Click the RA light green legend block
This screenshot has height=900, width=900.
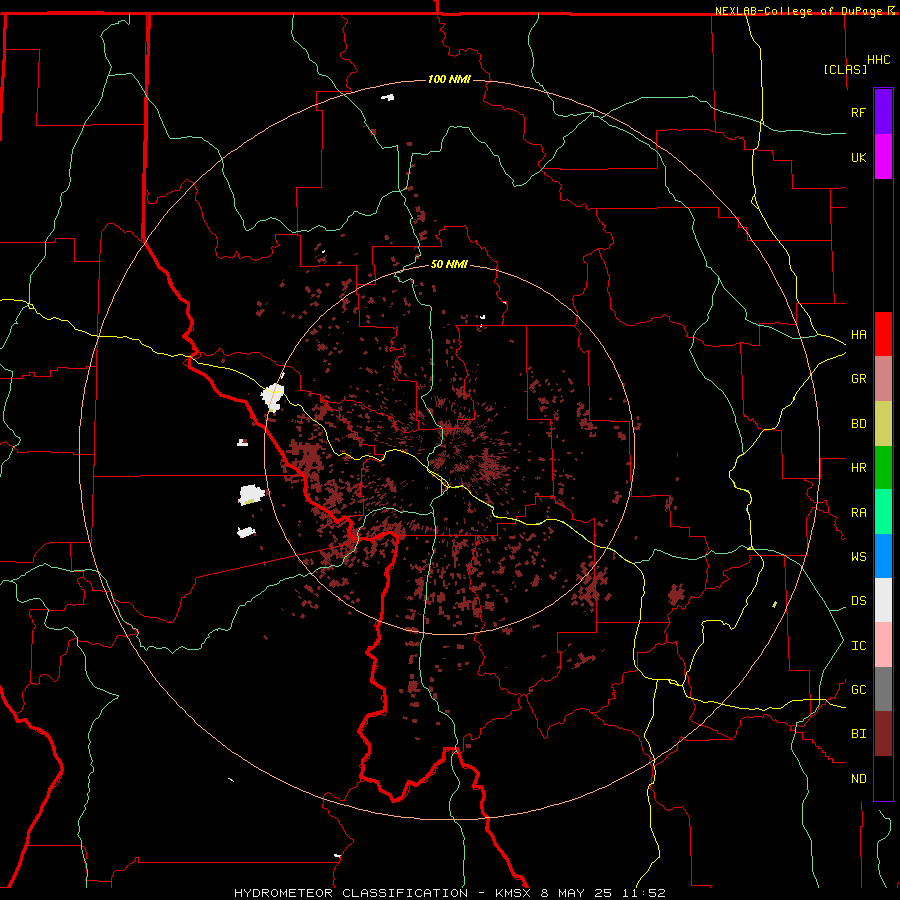(883, 512)
